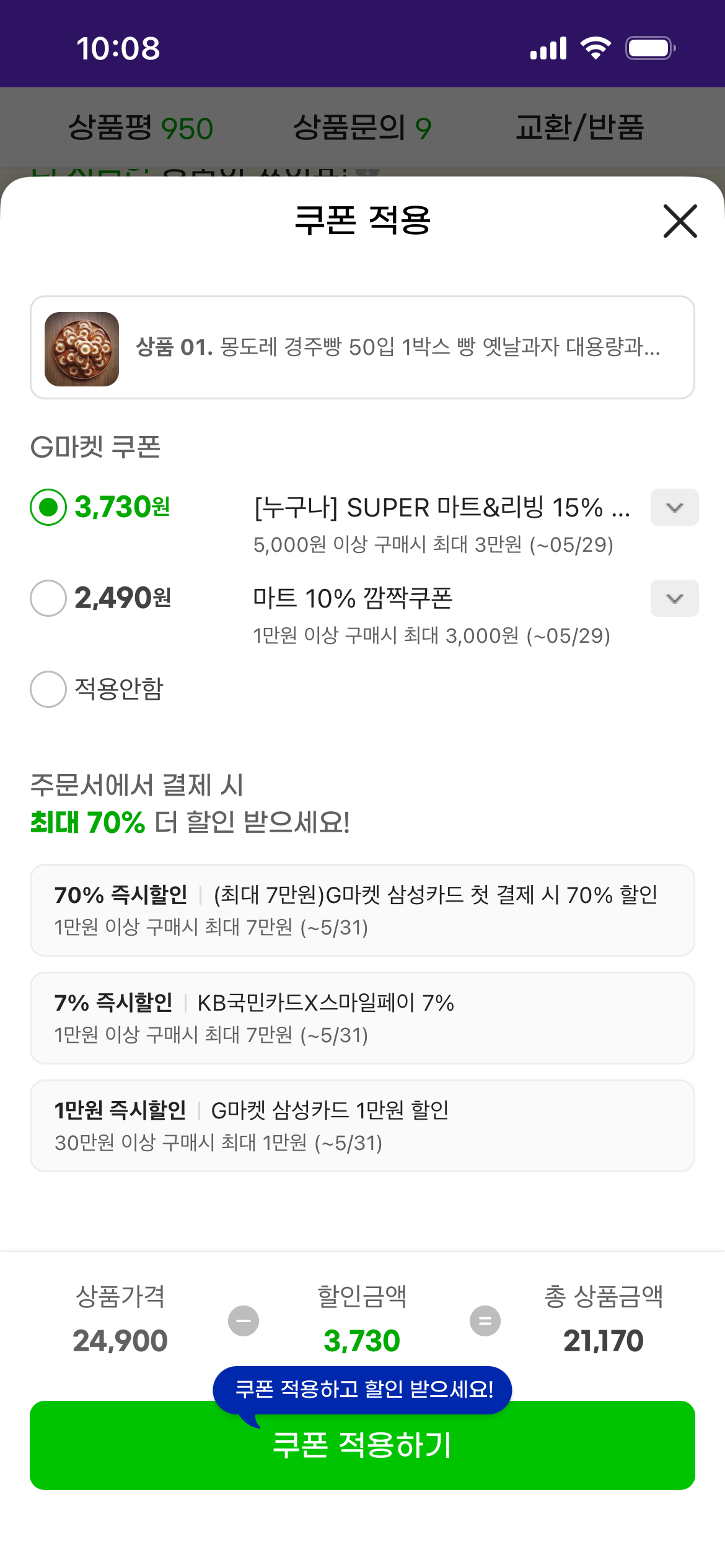Tap the battery icon in status bar
725x1568 pixels.
pos(650,48)
